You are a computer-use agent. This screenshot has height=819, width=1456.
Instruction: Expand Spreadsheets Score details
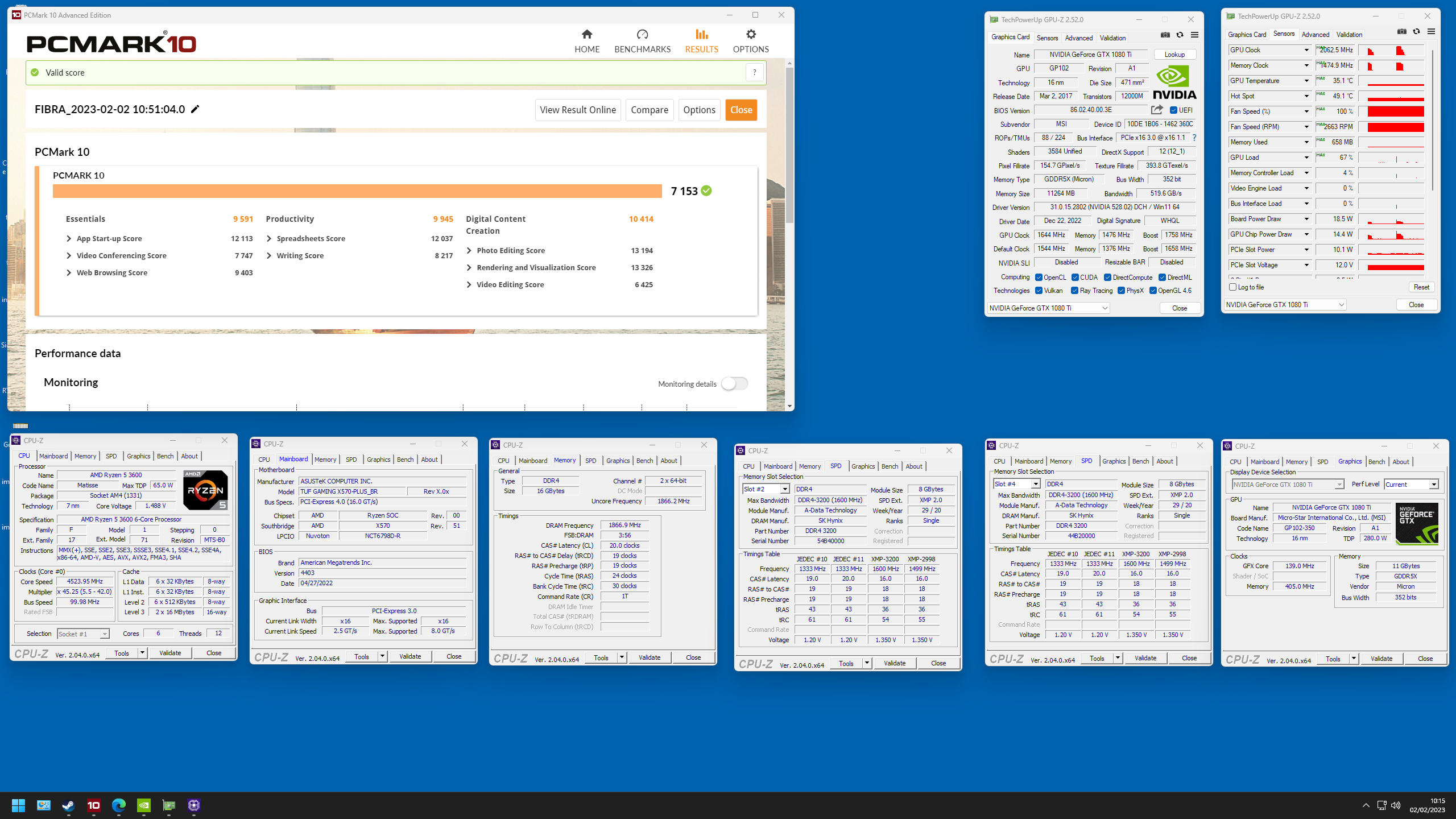[269, 239]
